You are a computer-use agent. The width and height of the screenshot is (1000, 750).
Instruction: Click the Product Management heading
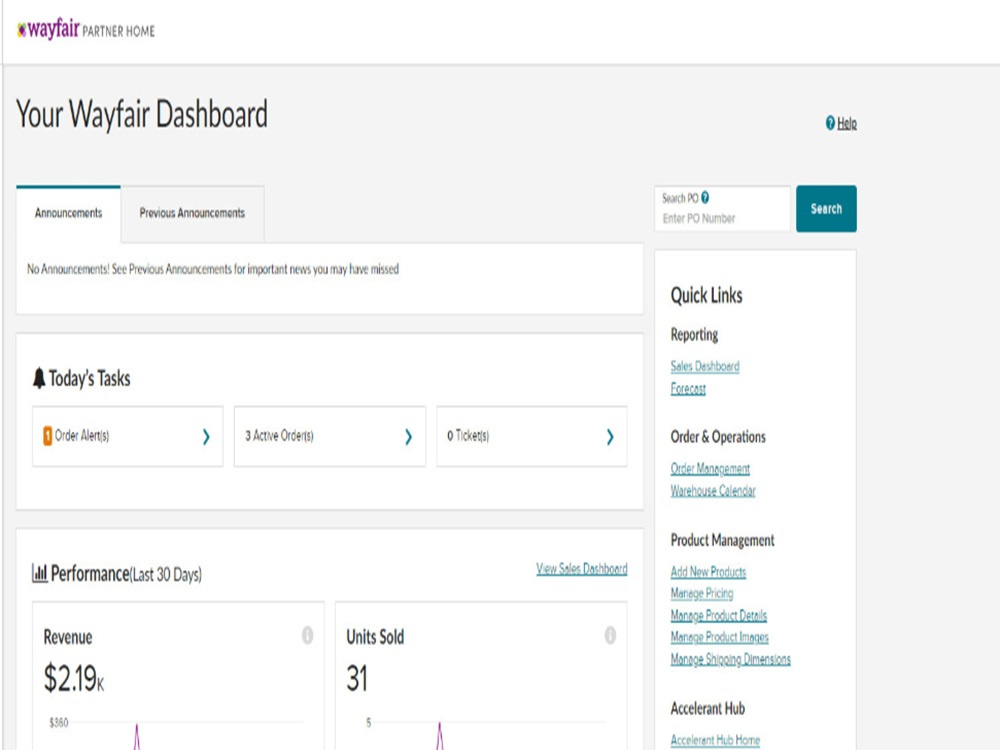tap(722, 540)
